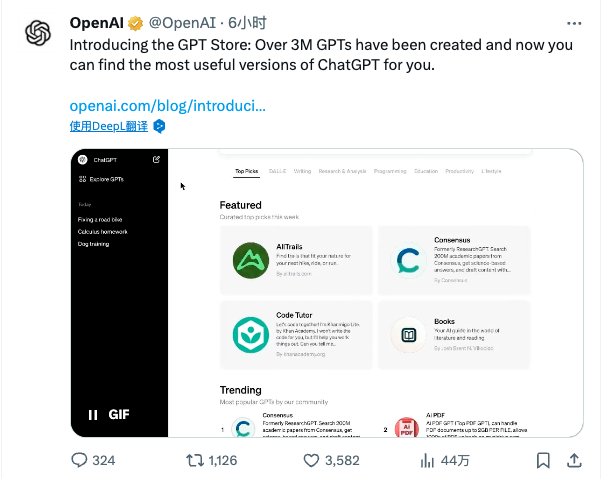
Task: Click the retweet icon
Action: coord(193,460)
